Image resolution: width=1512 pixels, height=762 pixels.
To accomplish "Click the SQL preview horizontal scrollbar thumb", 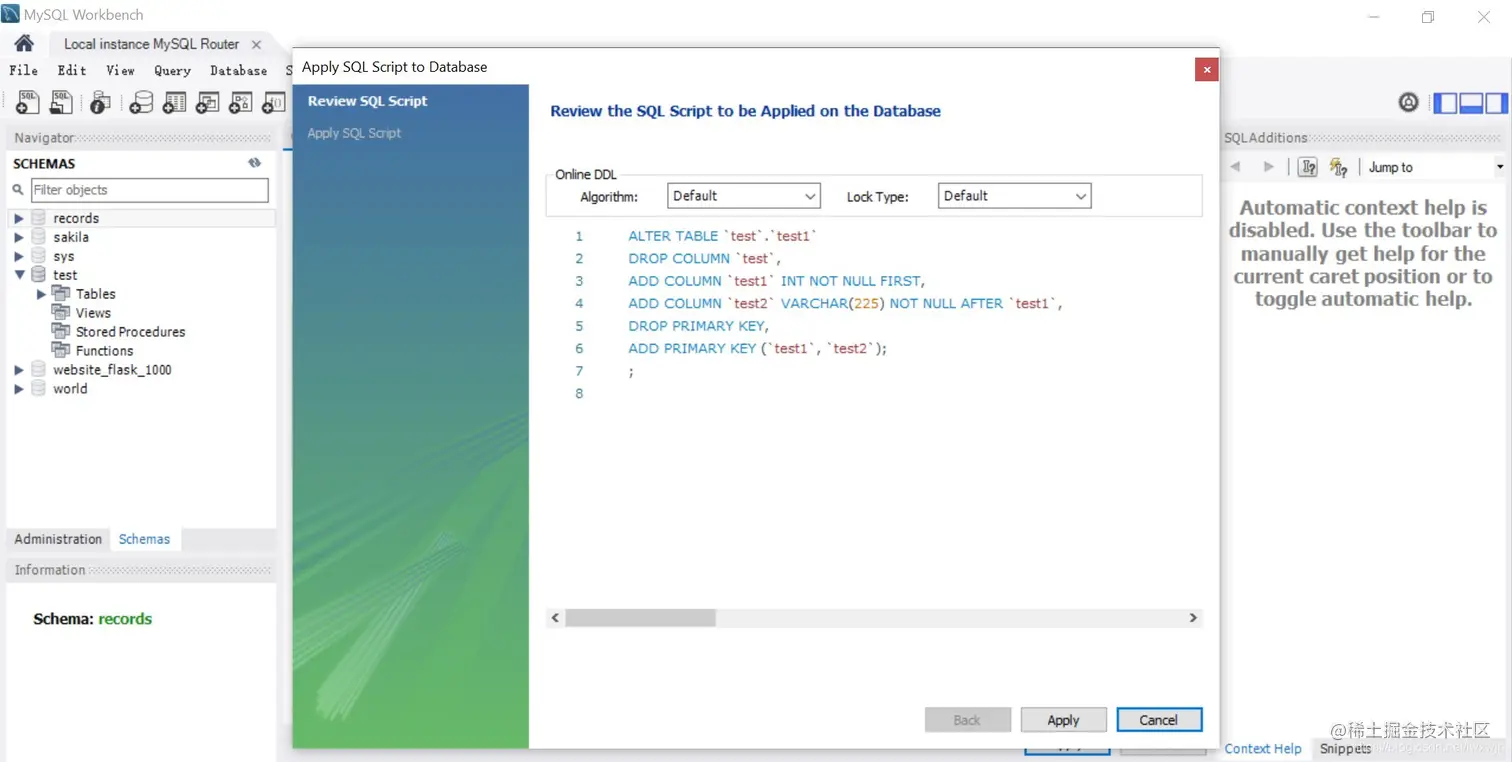I will (640, 618).
